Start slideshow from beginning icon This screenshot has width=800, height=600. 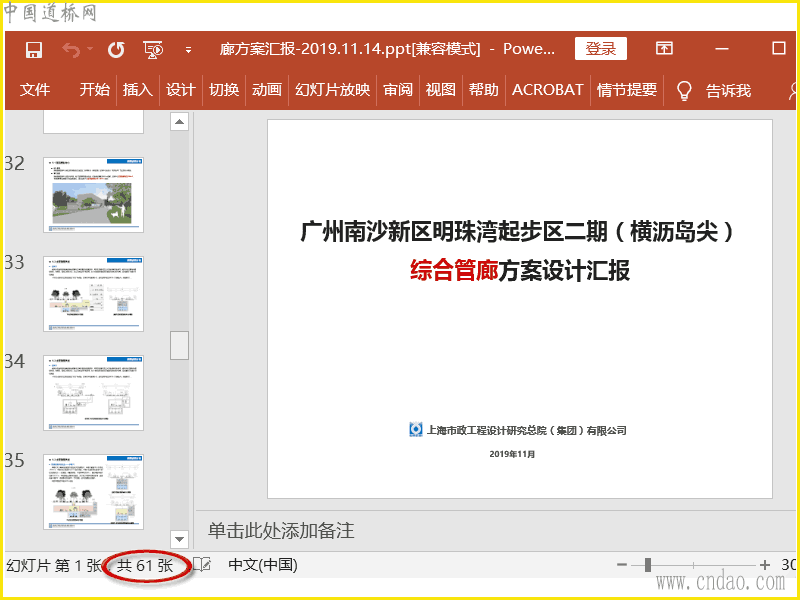pos(153,49)
